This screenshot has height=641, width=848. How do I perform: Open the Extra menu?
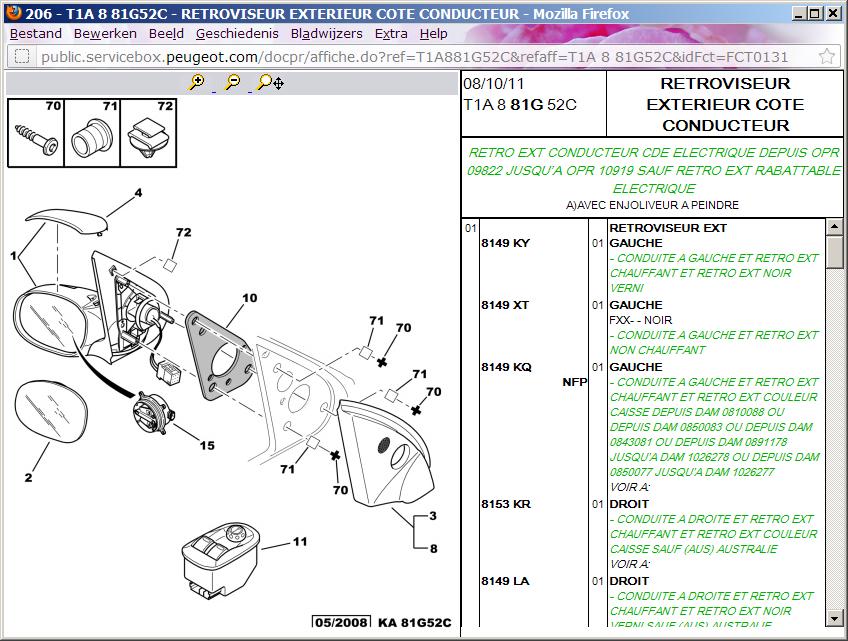pyautogui.click(x=391, y=34)
